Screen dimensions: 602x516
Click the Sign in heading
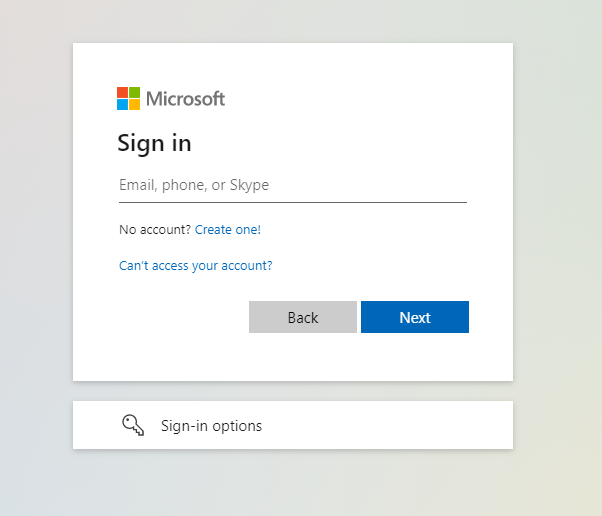coord(154,143)
